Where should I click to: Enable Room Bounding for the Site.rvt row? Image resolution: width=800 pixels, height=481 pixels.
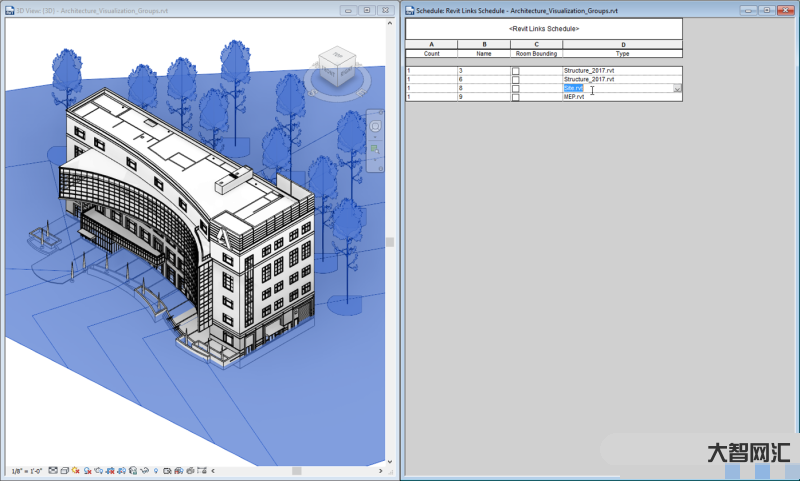tap(516, 88)
